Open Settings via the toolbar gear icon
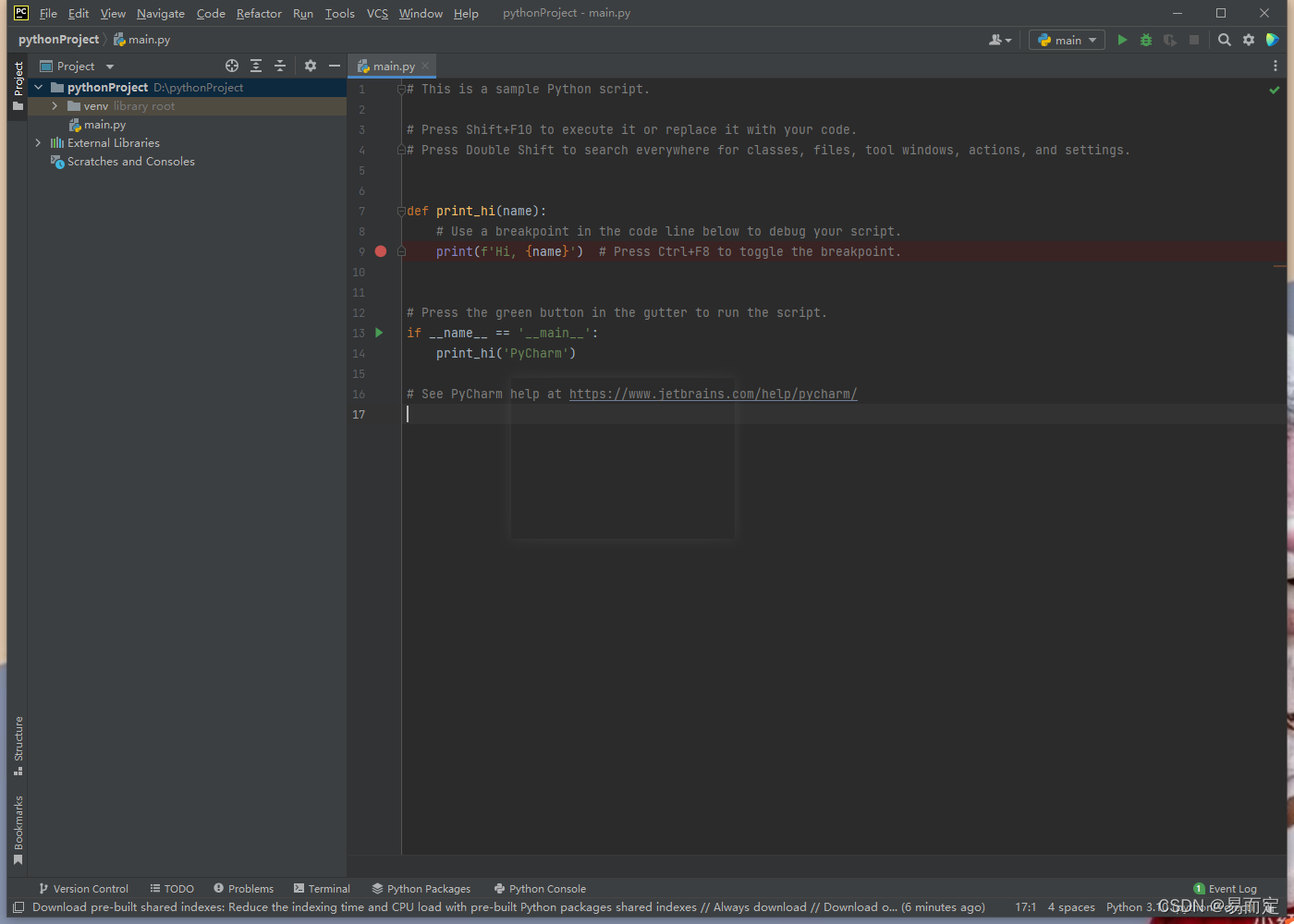Viewport: 1294px width, 924px height. 1248,40
